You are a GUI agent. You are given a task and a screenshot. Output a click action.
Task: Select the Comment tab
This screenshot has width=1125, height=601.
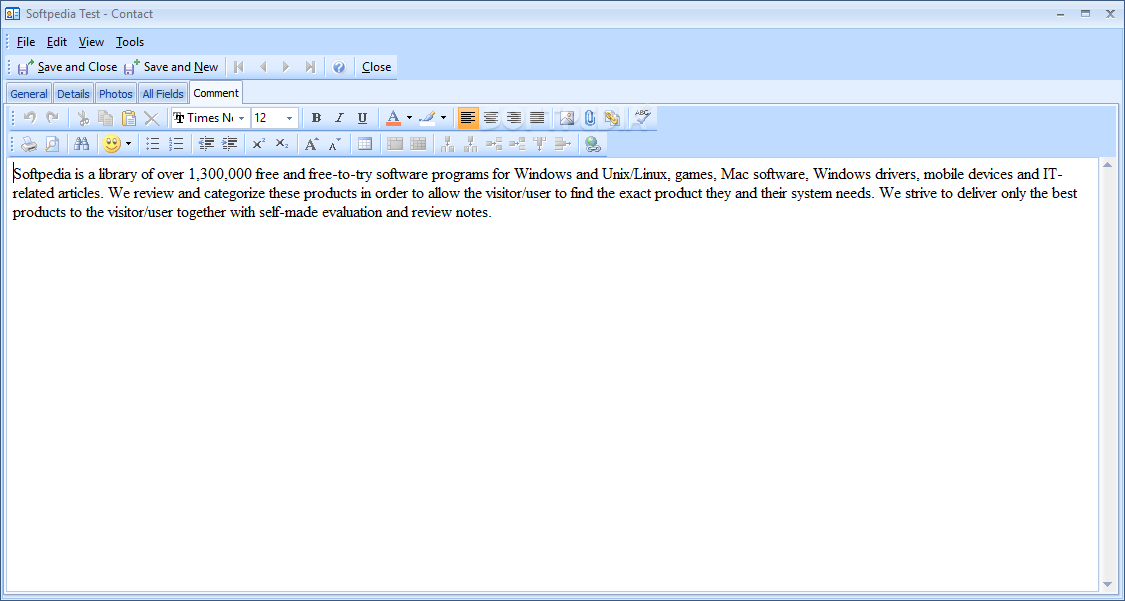pyautogui.click(x=216, y=93)
